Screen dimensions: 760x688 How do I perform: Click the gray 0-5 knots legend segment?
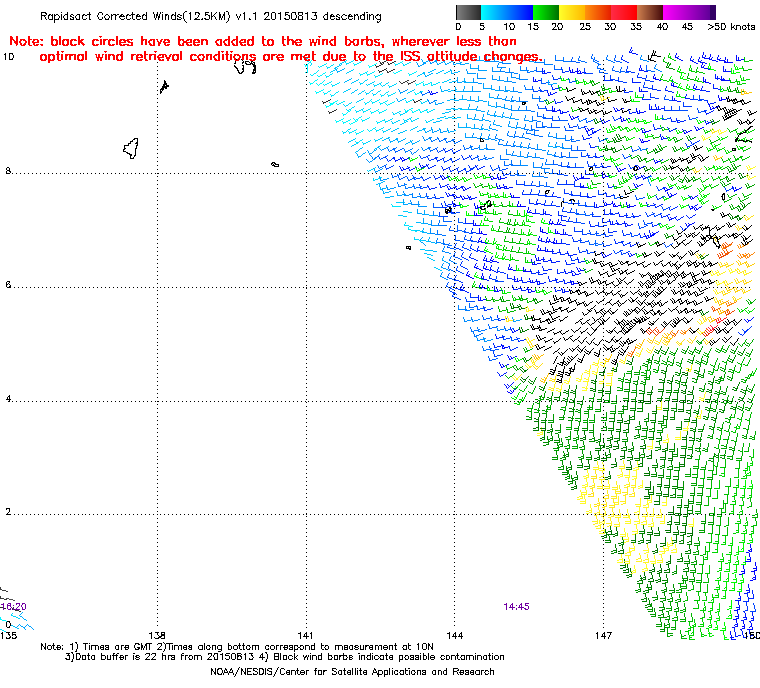469,12
